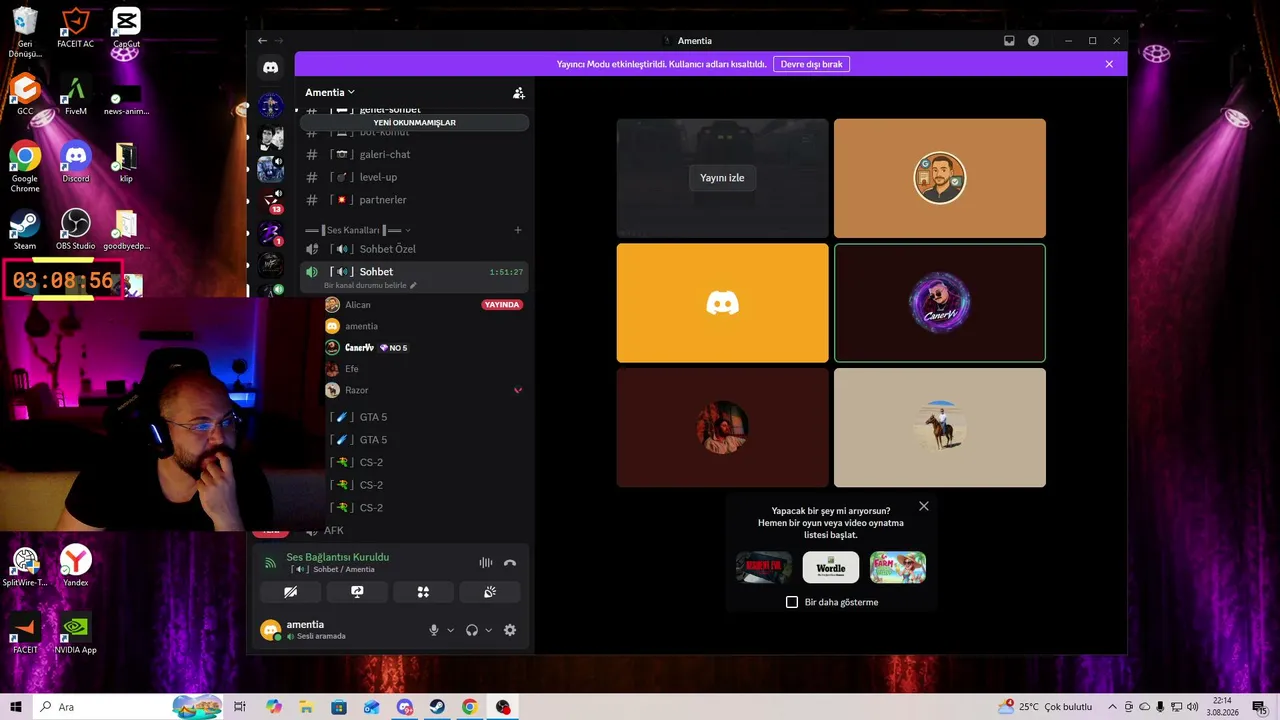
Task: Open Google Chrome from the taskbar
Action: (x=470, y=707)
